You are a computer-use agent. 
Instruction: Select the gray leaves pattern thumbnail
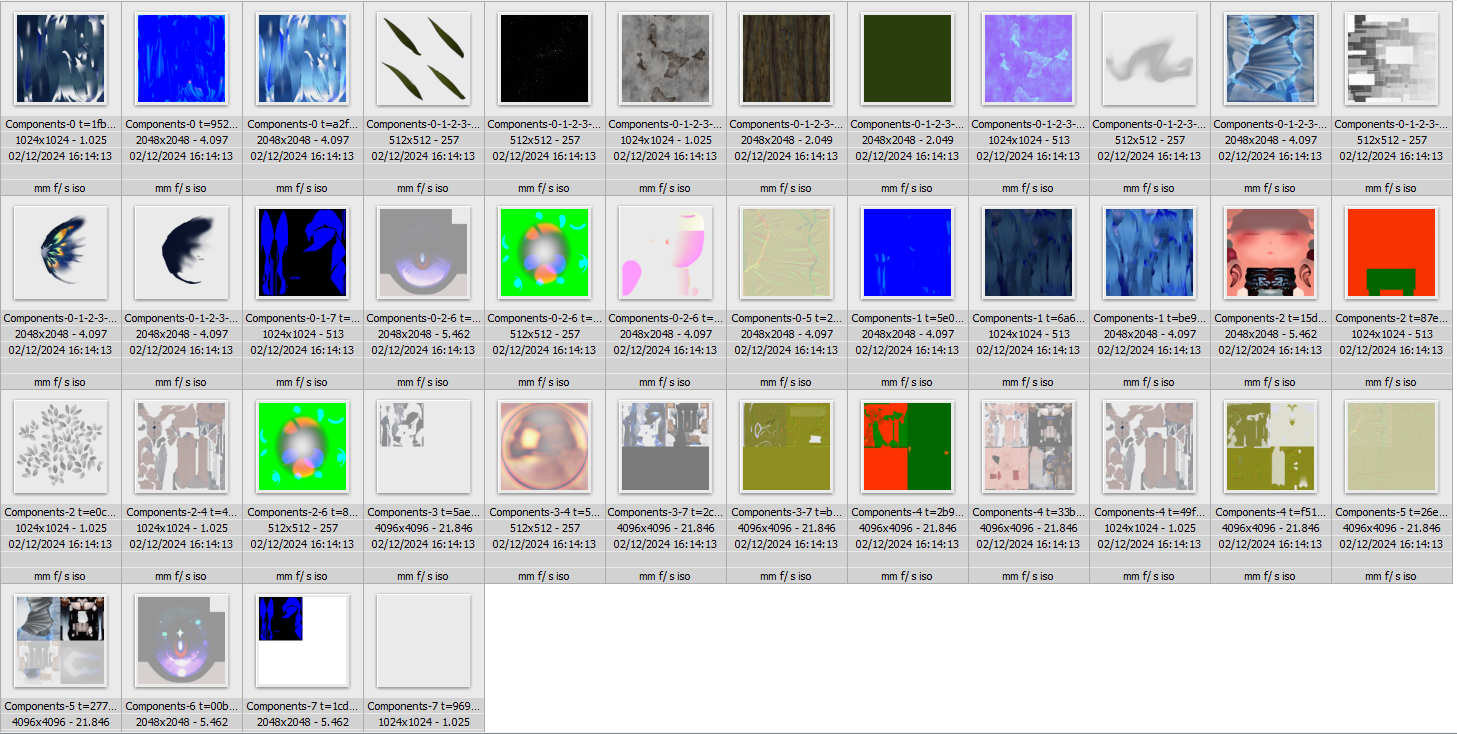point(60,446)
